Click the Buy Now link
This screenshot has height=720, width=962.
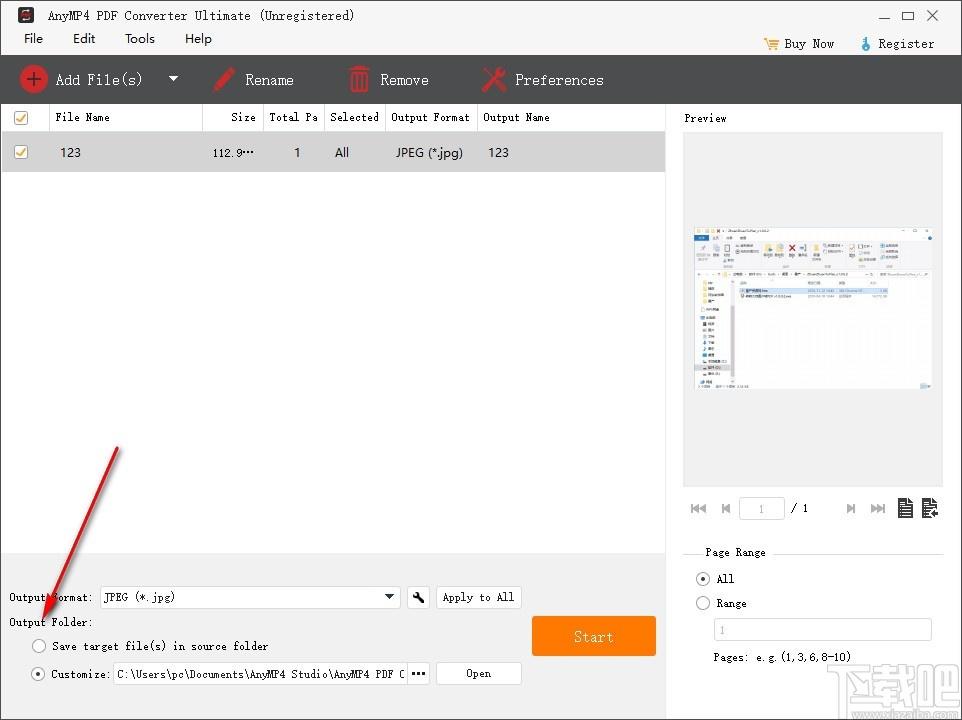809,44
